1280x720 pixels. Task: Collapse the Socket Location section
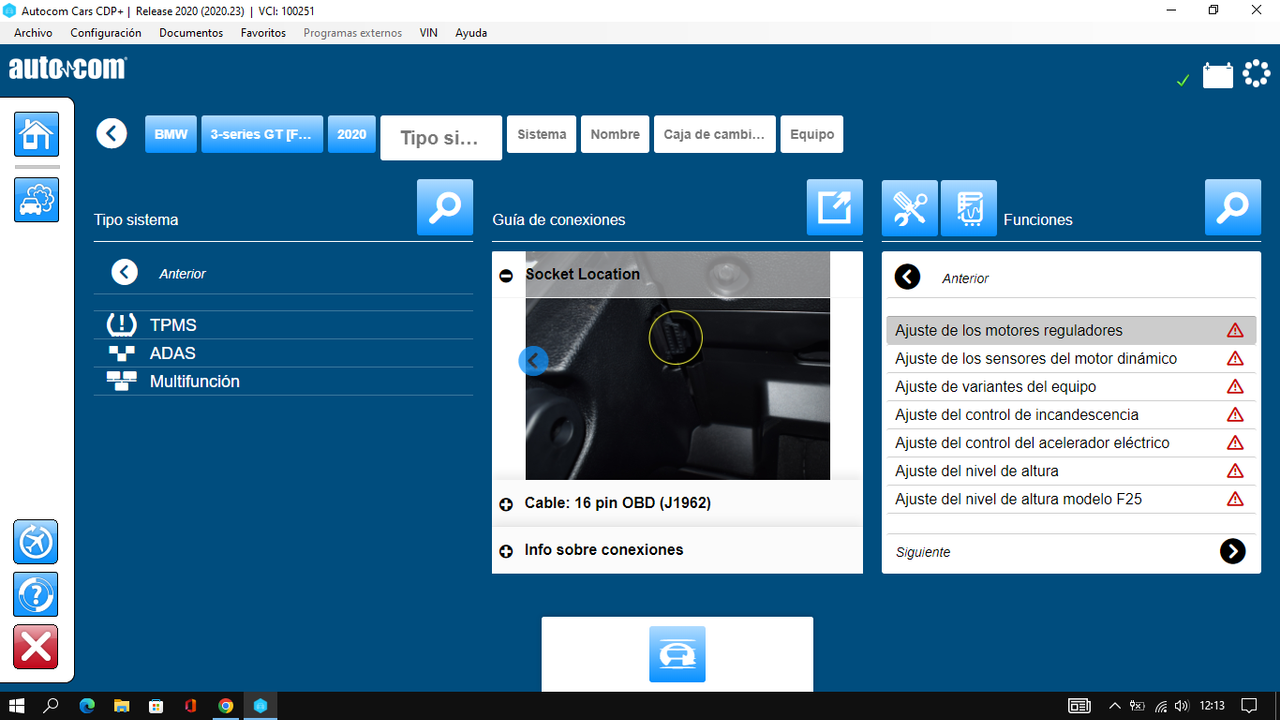[506, 275]
